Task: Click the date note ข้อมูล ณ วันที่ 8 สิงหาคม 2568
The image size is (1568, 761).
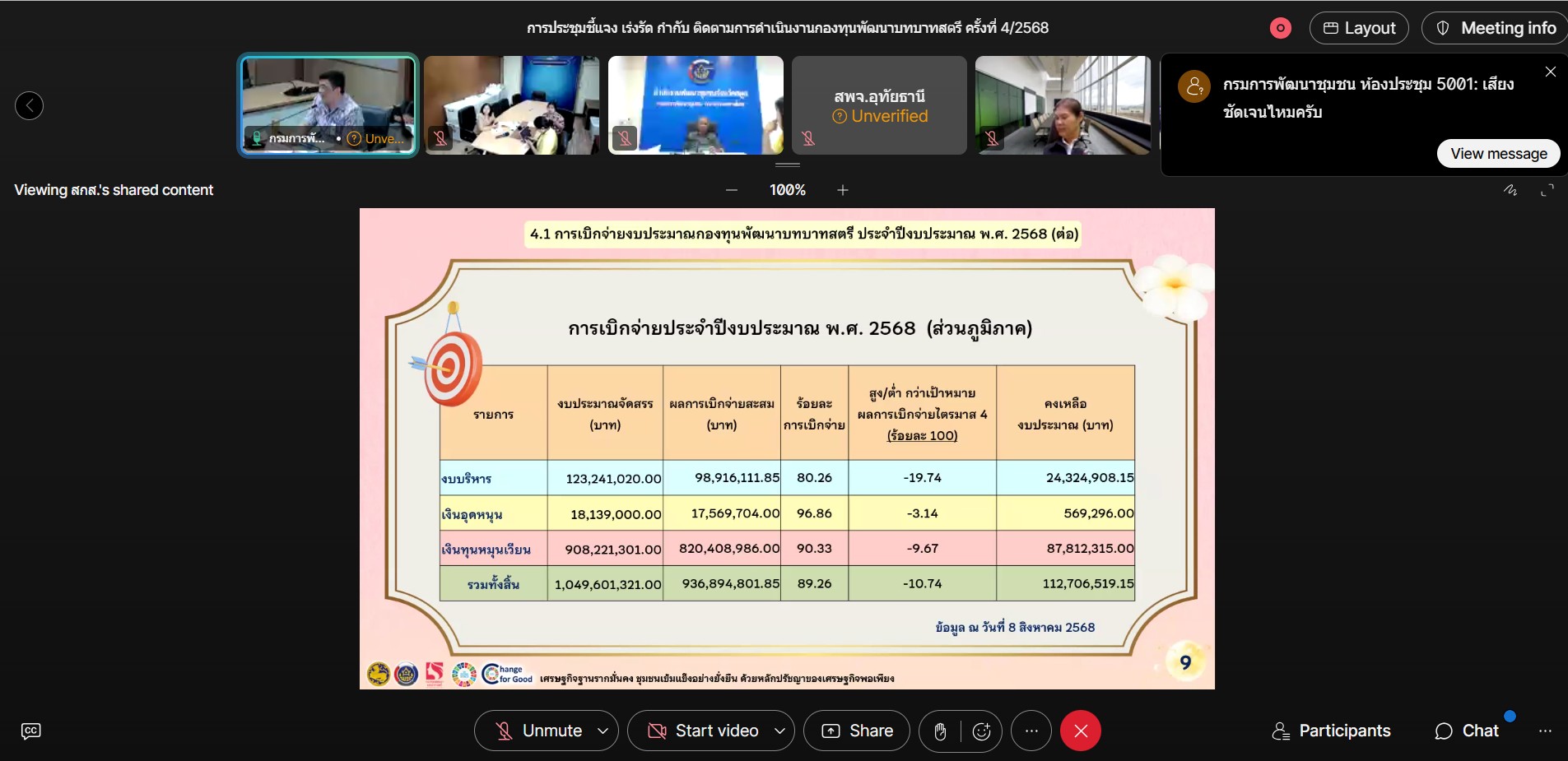Action: click(1015, 627)
